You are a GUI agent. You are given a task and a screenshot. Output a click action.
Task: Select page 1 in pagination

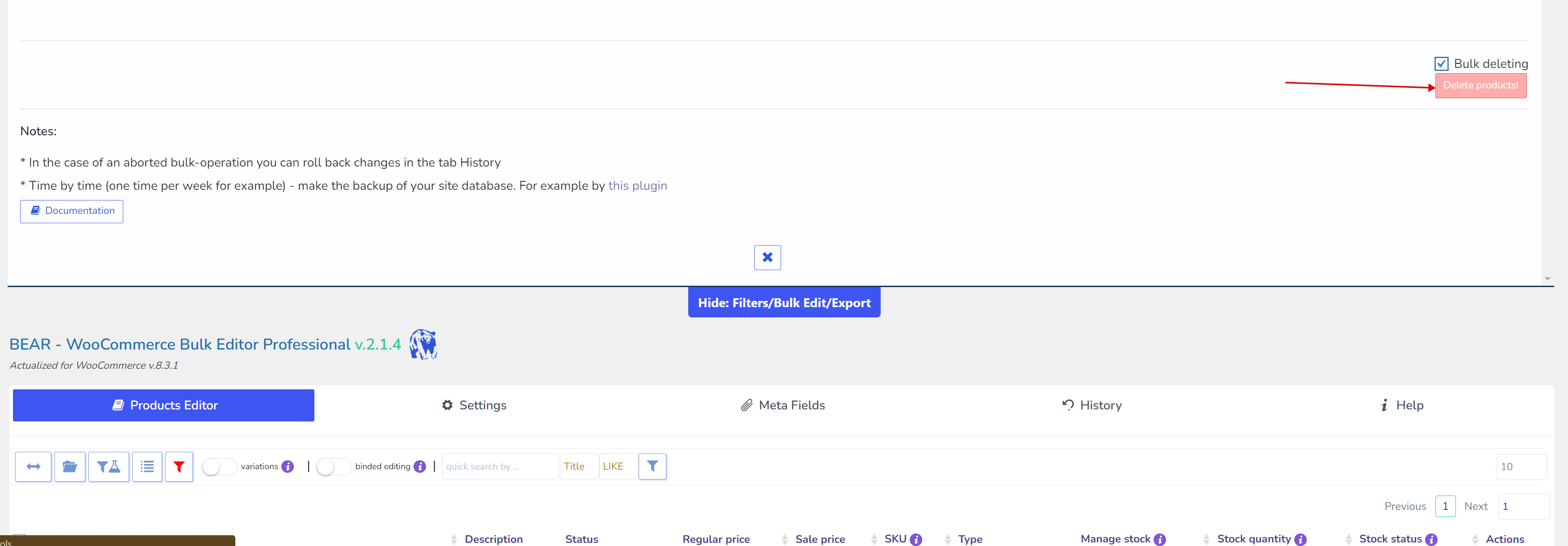click(1445, 506)
